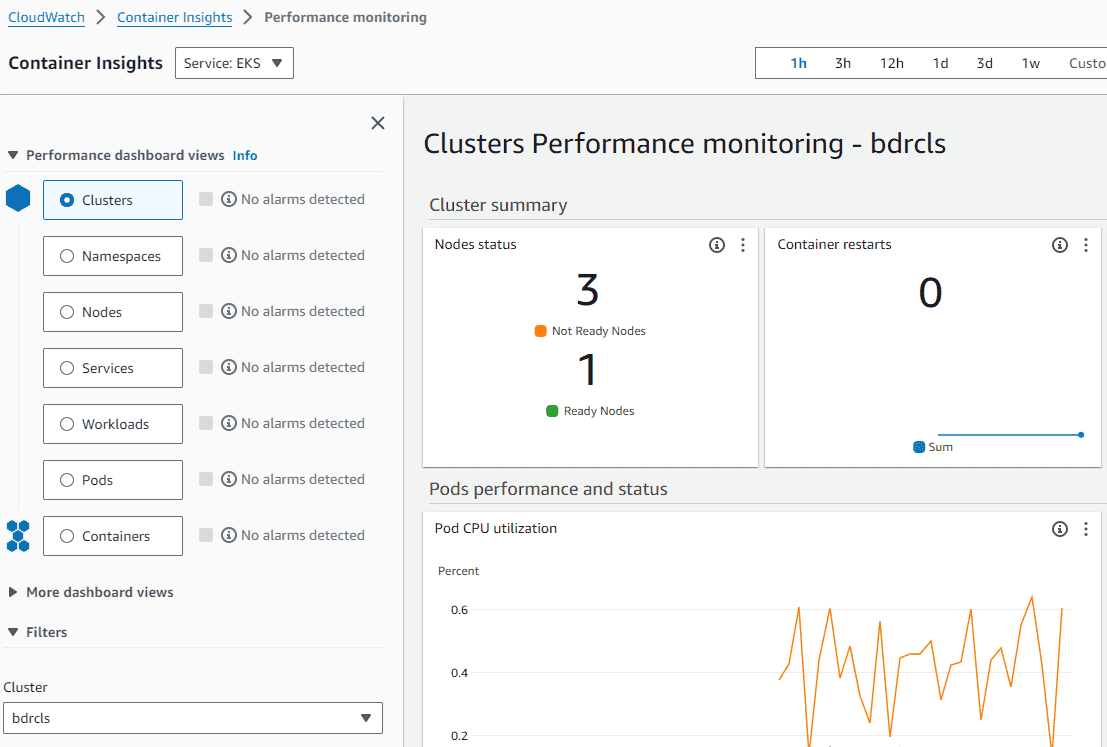Click the Nodes alarm status square
The image size is (1107, 747).
point(206,311)
